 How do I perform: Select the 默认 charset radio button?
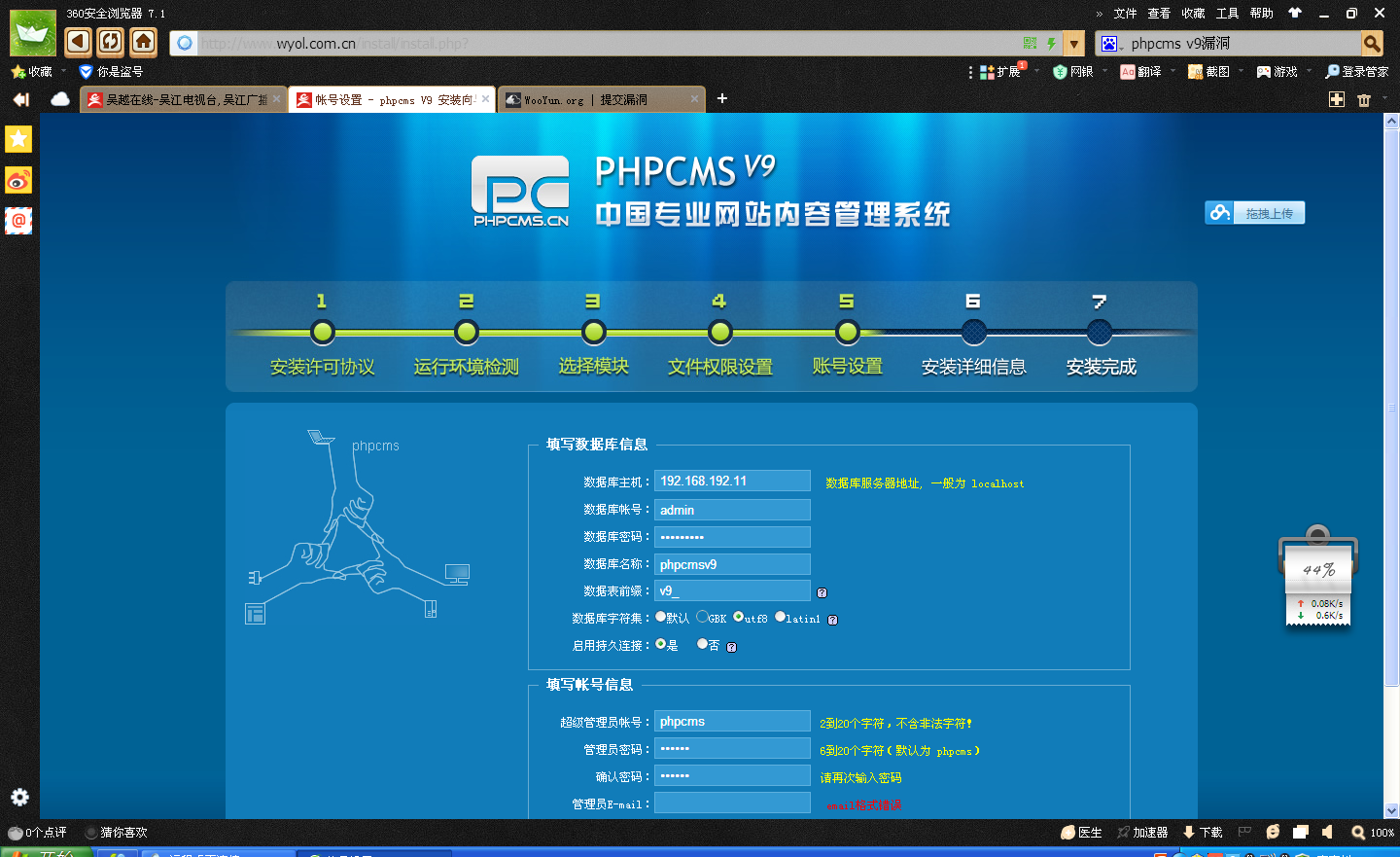tap(661, 617)
